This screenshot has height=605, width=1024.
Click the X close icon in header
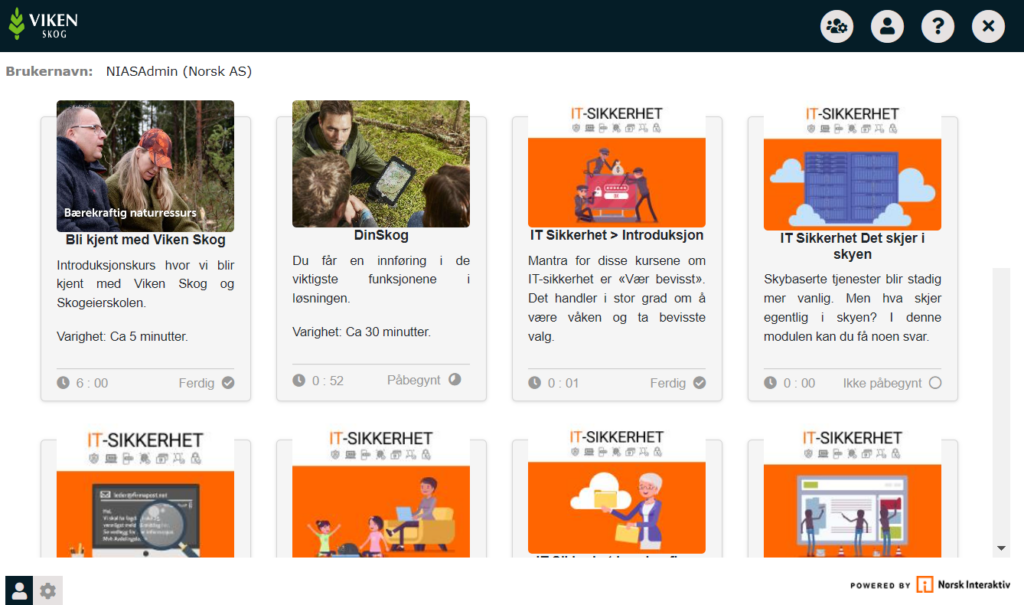pyautogui.click(x=988, y=26)
